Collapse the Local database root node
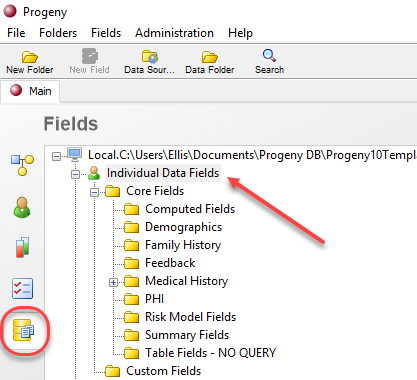 [x=56, y=156]
